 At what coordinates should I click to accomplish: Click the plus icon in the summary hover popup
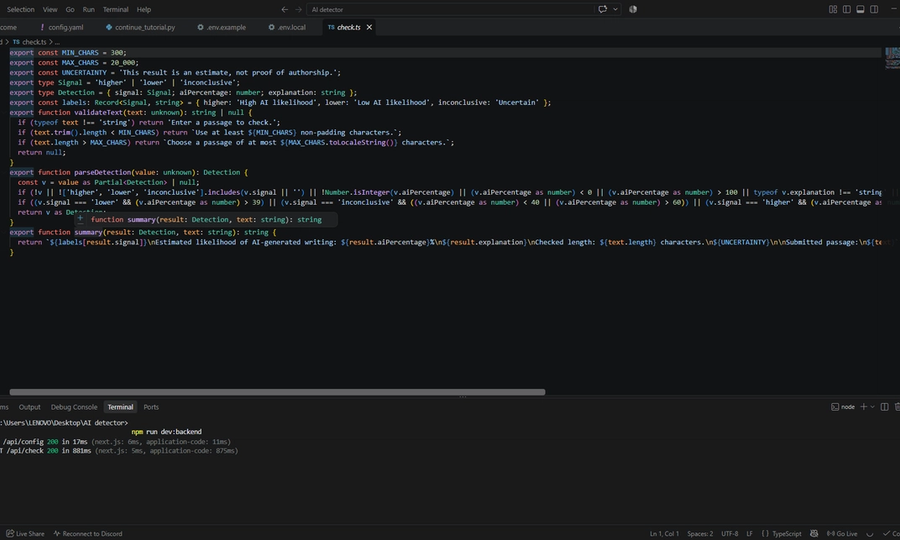click(80, 219)
